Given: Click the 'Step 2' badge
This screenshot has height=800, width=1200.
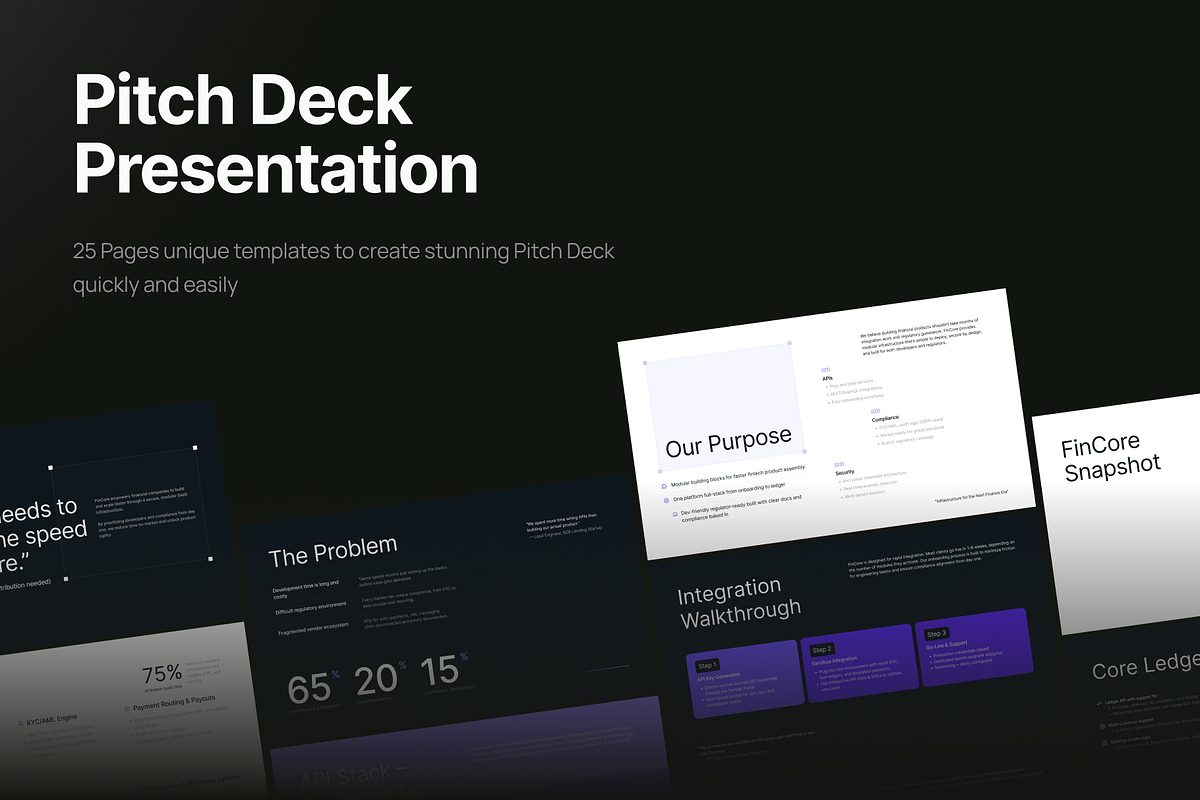Looking at the screenshot, I should (822, 650).
